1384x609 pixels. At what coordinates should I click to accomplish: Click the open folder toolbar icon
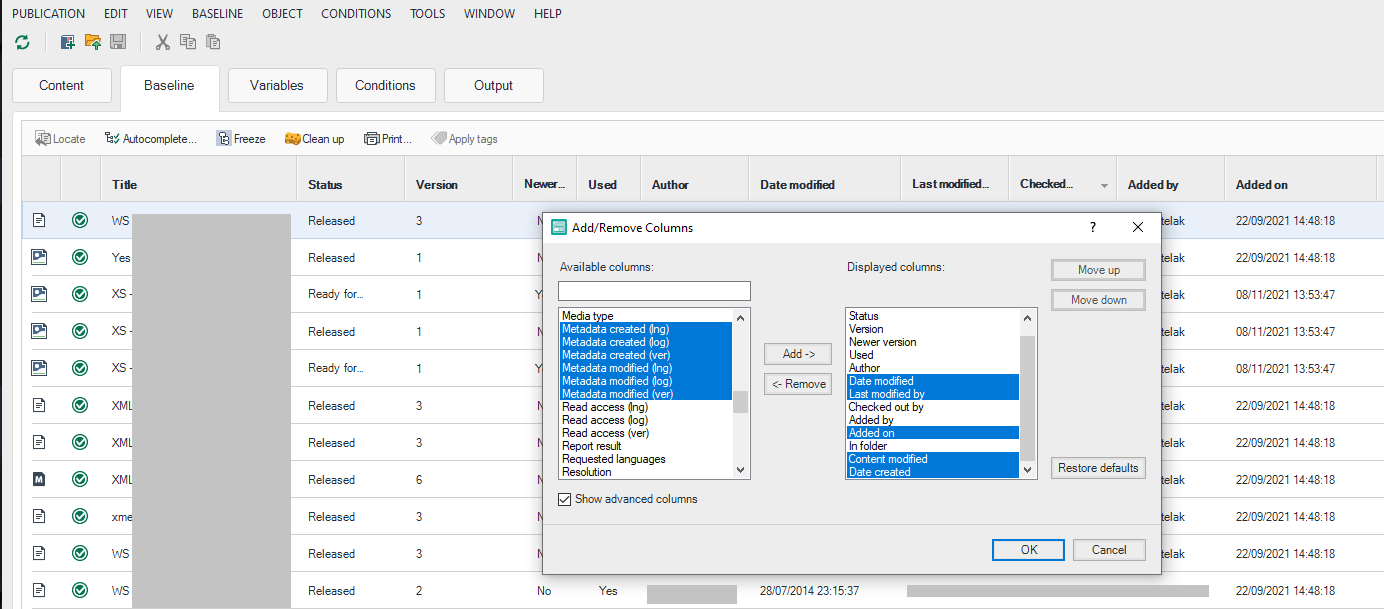[x=93, y=42]
